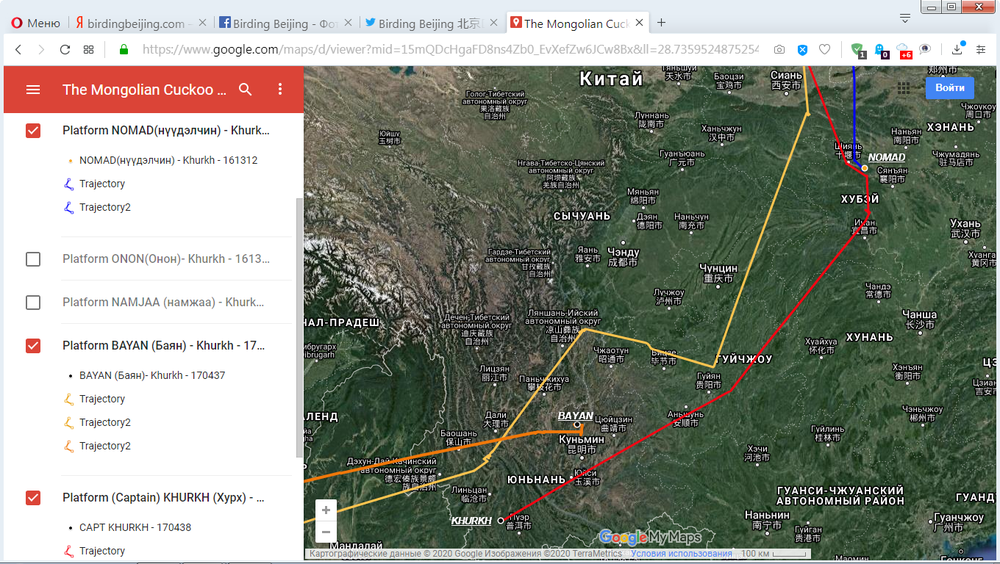Viewport: 1000px width, 564px height.
Task: Click the search icon in map panel
Action: (x=246, y=90)
